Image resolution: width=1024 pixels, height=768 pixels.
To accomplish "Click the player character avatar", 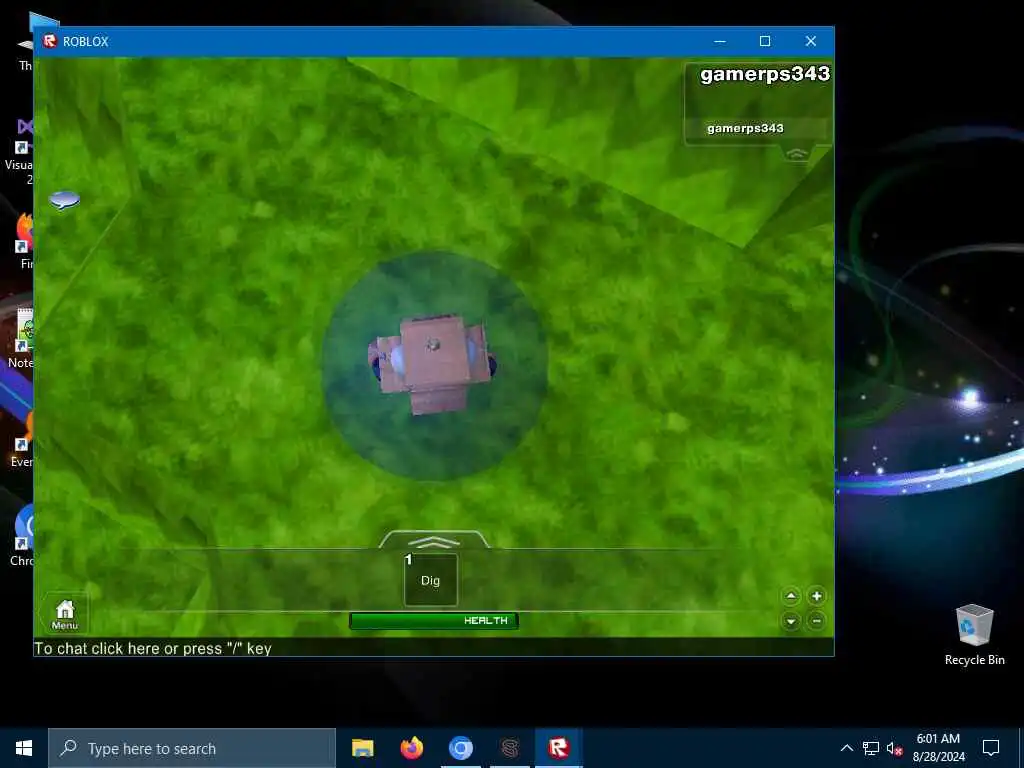I will click(433, 363).
